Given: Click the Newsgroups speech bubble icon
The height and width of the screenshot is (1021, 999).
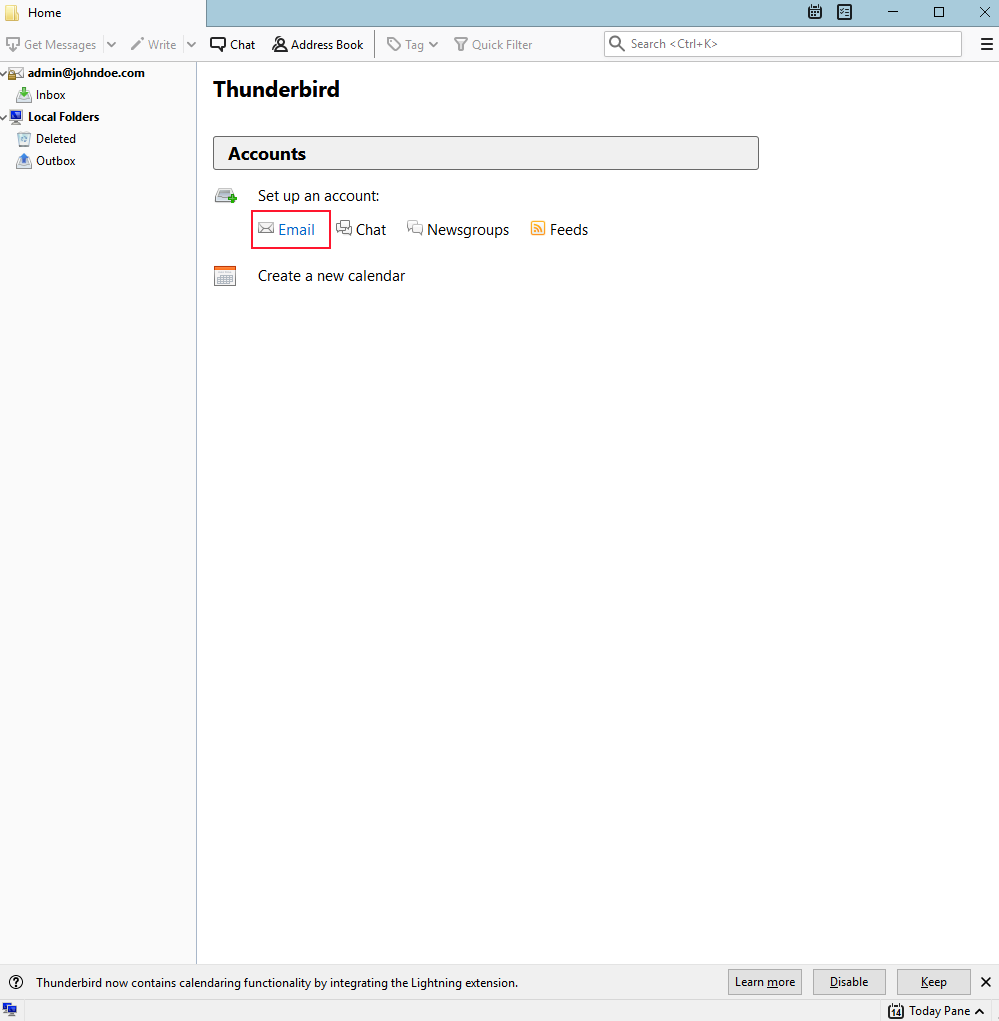Looking at the screenshot, I should tap(415, 228).
